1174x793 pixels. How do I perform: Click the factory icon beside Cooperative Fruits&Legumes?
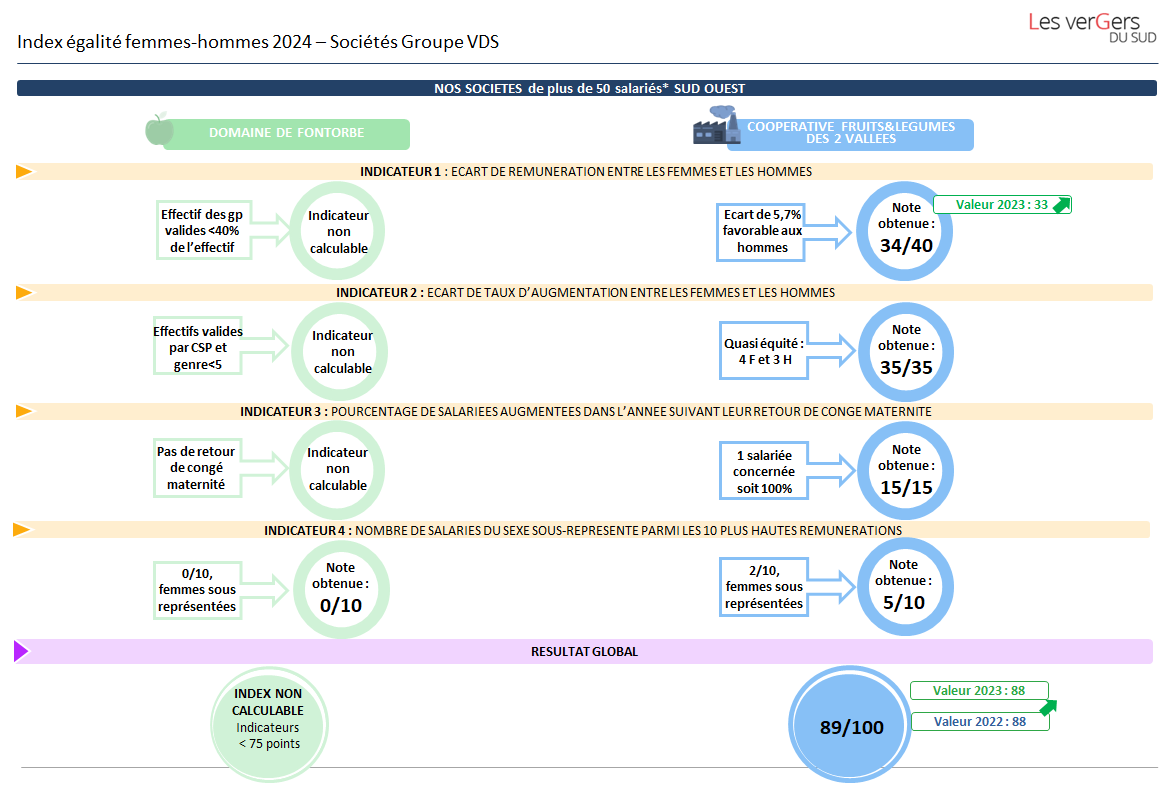pos(717,124)
